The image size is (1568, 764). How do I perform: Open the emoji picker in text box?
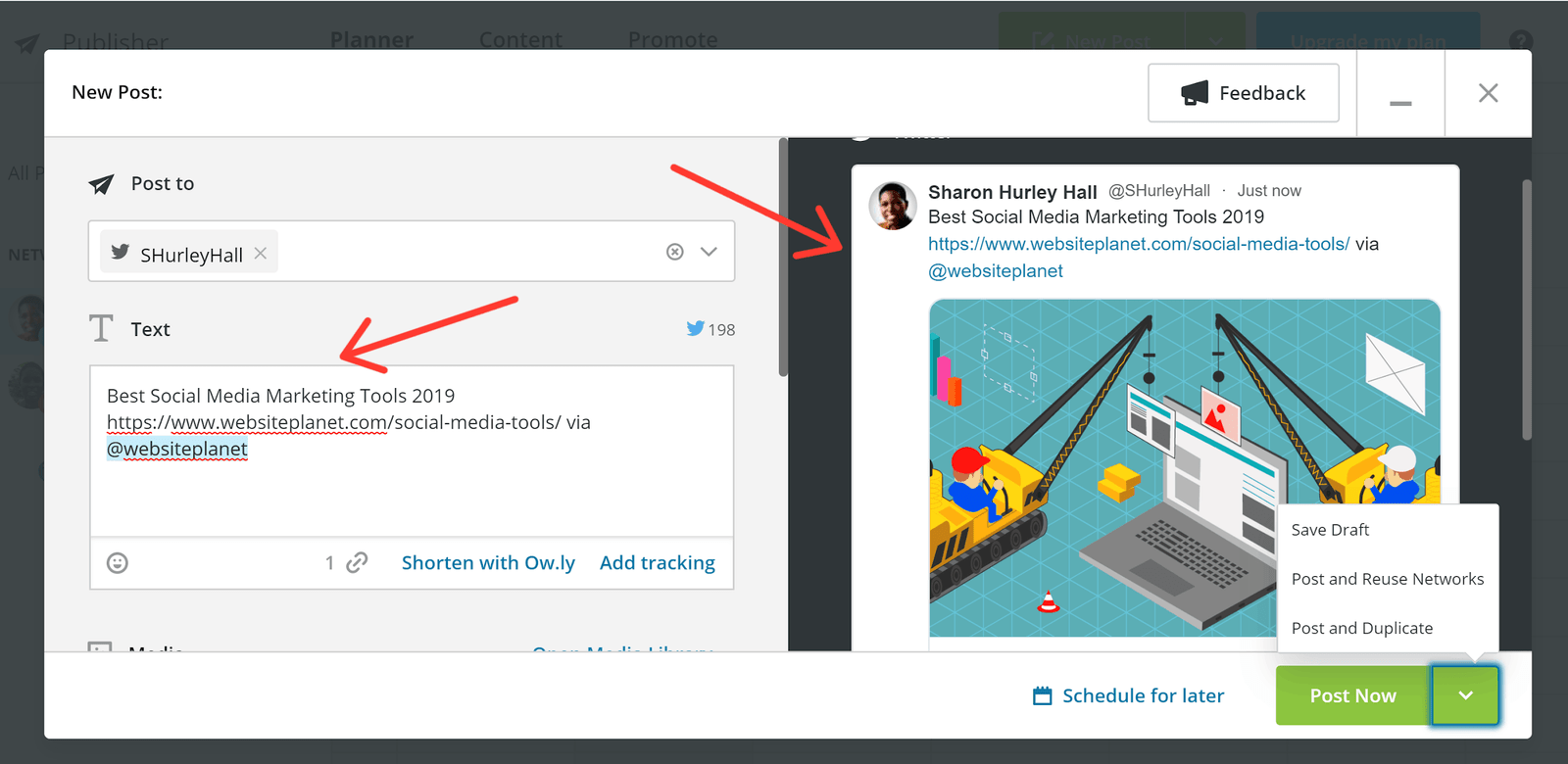118,563
